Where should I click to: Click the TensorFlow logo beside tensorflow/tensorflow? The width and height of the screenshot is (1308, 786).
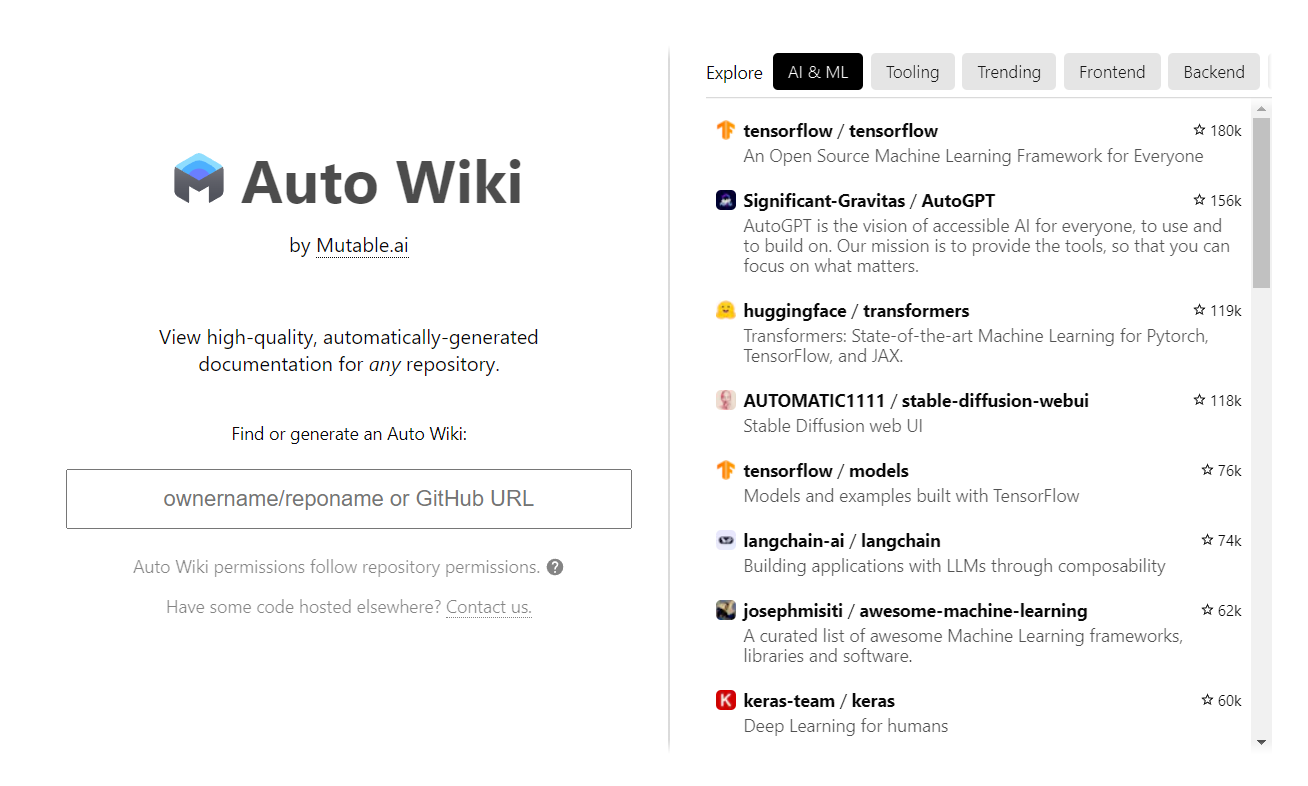click(x=725, y=130)
